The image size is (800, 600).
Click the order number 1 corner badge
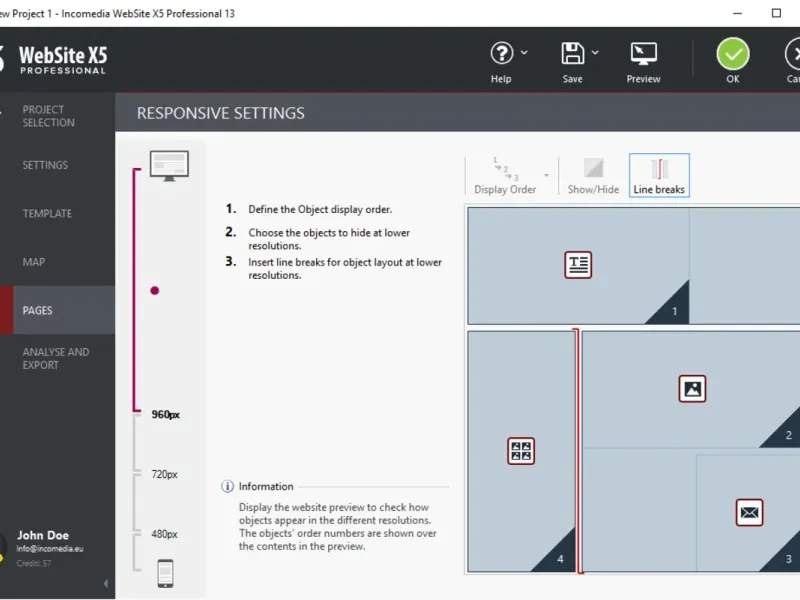pyautogui.click(x=673, y=309)
